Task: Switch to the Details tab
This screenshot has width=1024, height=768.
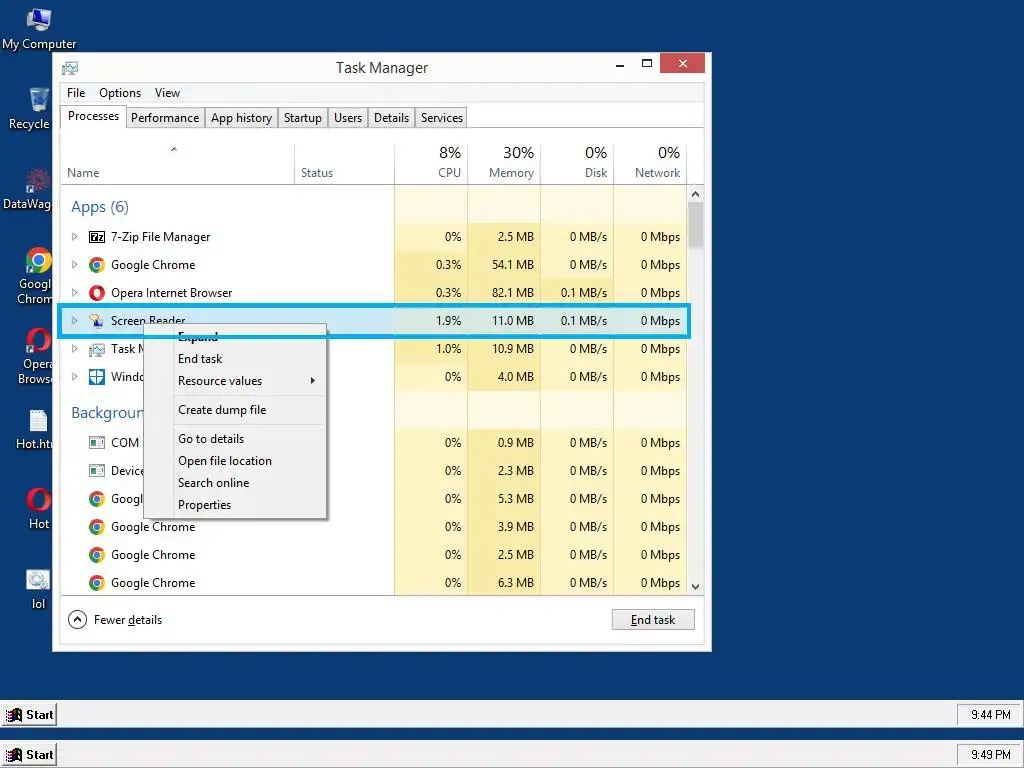Action: (391, 118)
